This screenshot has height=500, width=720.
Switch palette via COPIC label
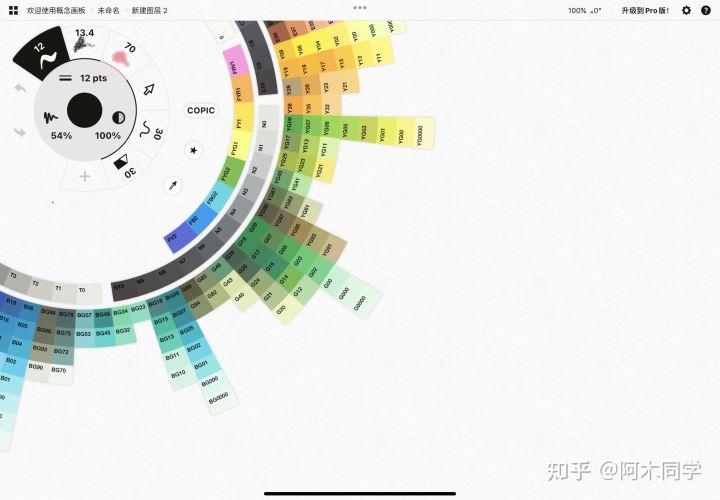(x=201, y=110)
